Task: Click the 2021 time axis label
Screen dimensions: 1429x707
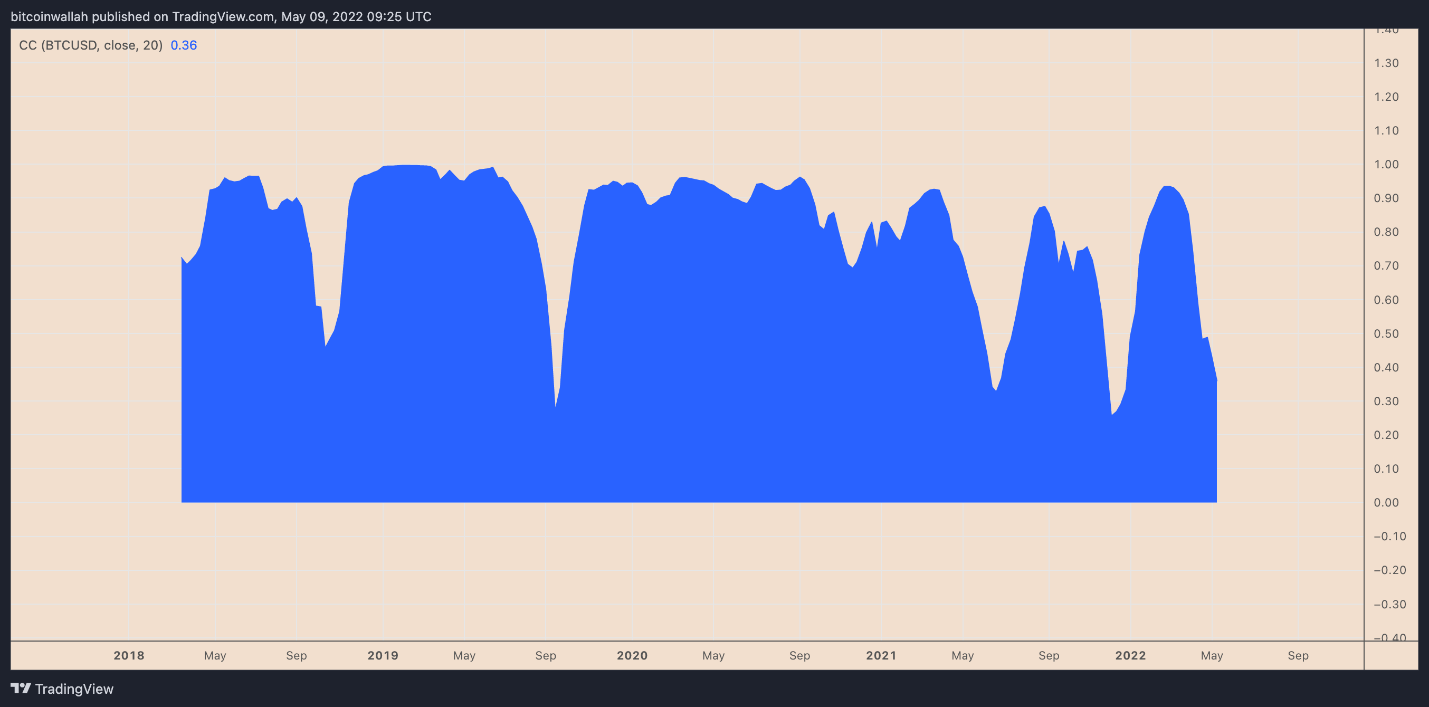Action: [881, 656]
